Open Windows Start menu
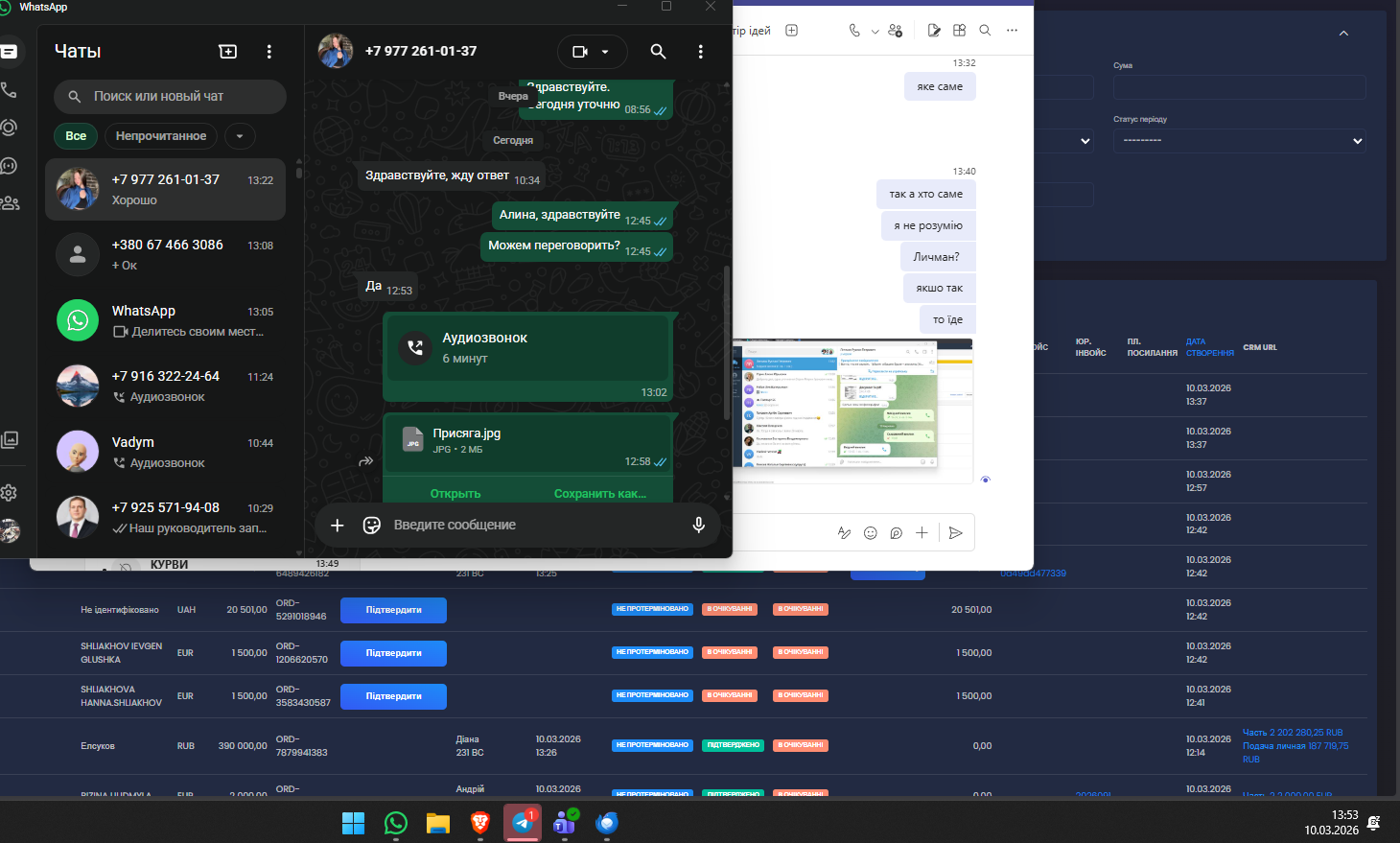Viewport: 1400px width, 843px height. click(354, 823)
